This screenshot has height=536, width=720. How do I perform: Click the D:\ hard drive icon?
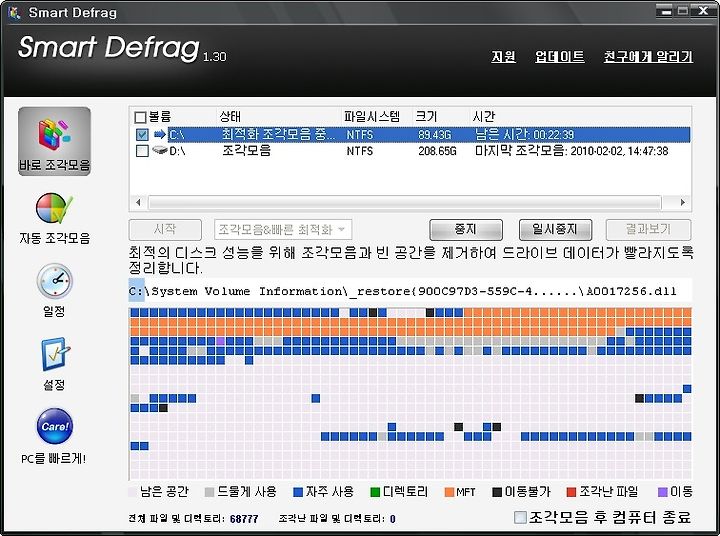(x=159, y=150)
